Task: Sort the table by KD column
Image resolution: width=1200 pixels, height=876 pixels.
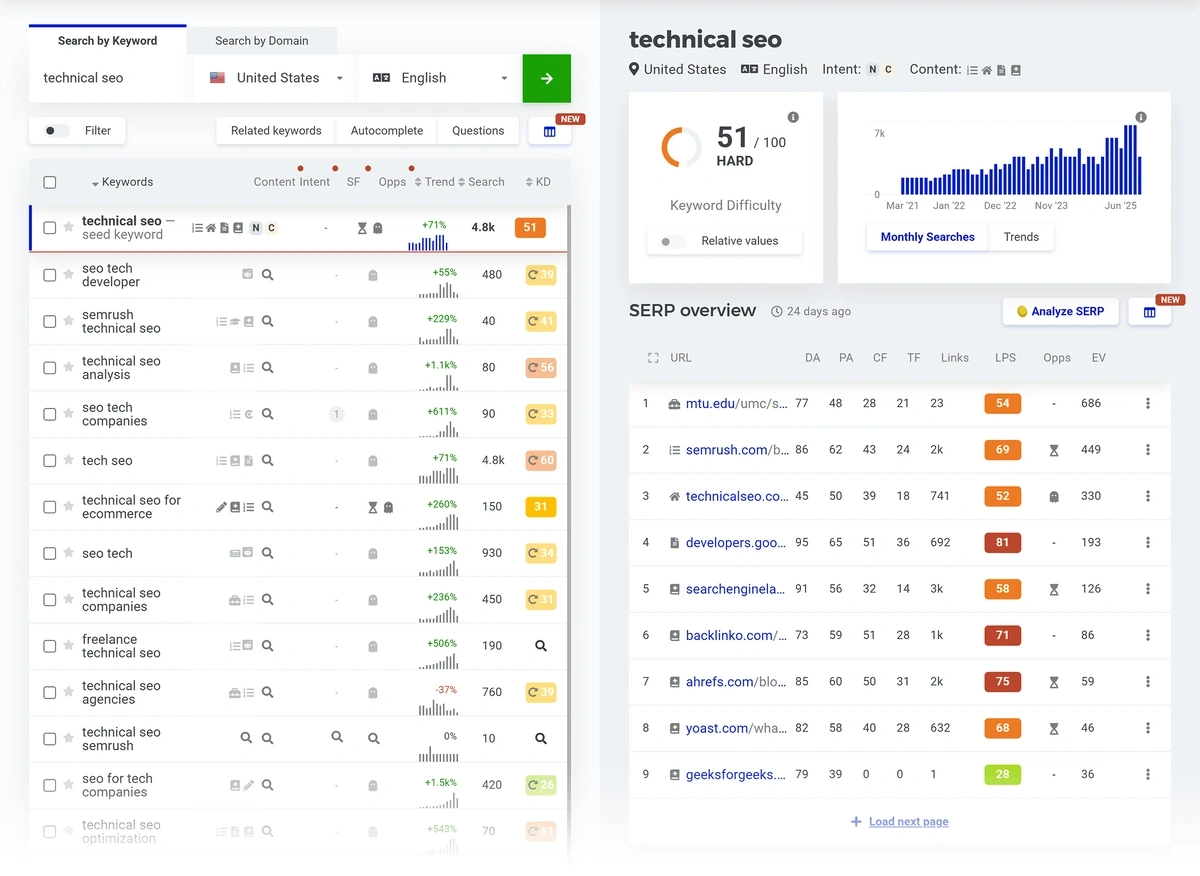Action: click(x=538, y=182)
